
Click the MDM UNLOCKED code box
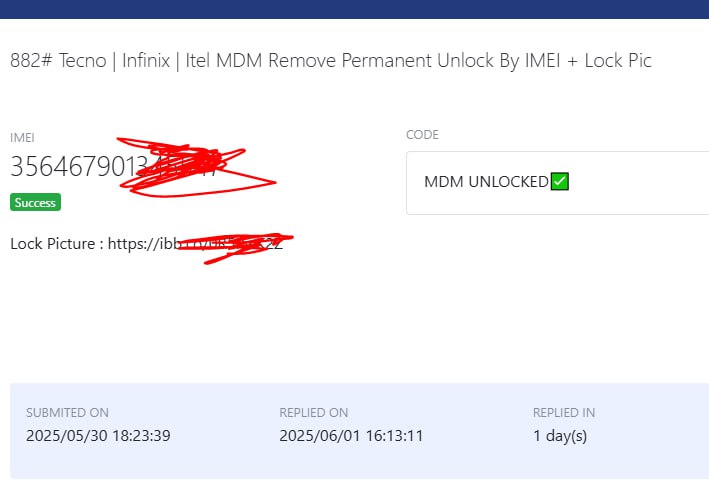[x=558, y=183]
